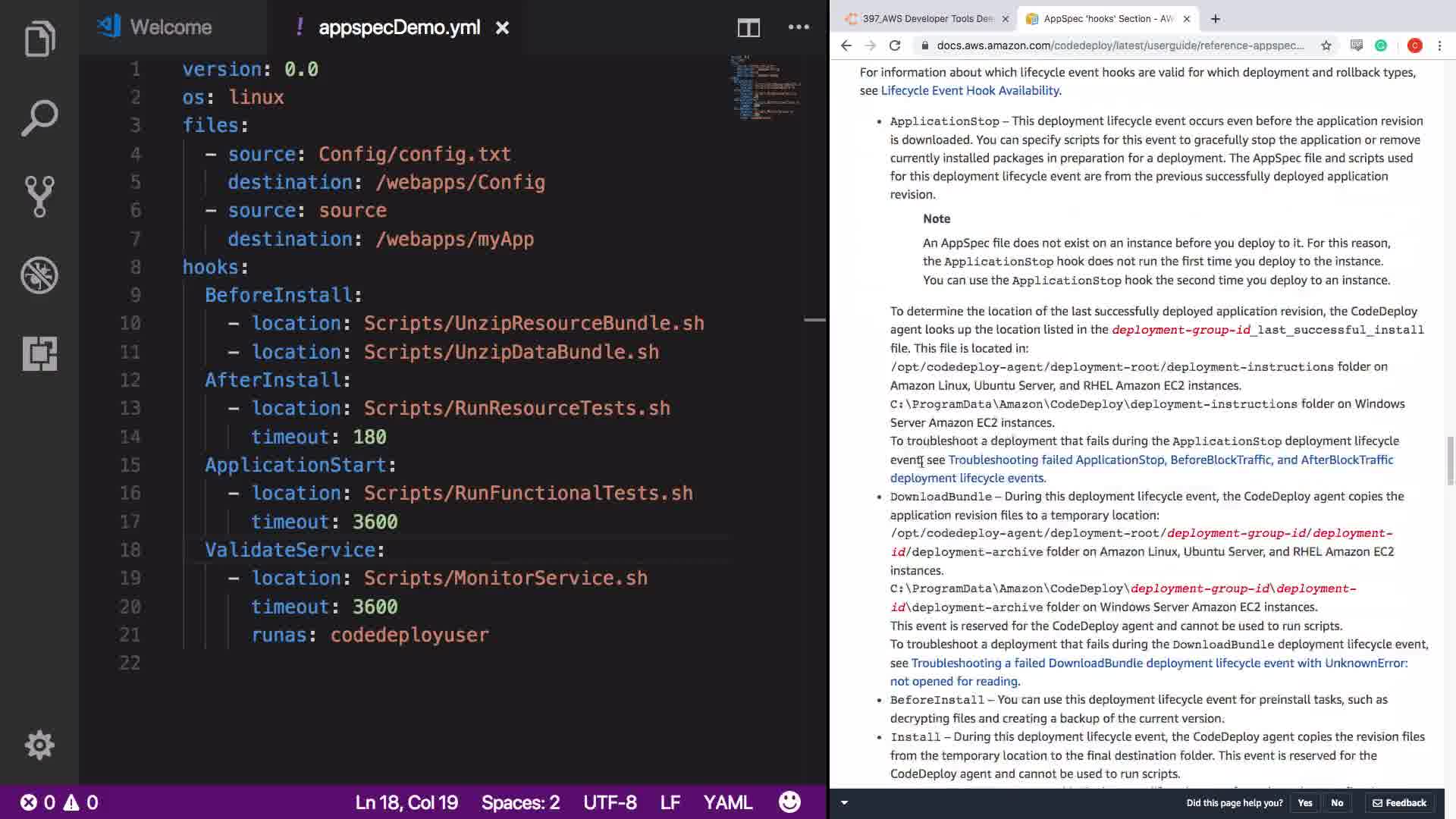Click the Feedback button
Image resolution: width=1456 pixels, height=819 pixels.
click(x=1399, y=802)
